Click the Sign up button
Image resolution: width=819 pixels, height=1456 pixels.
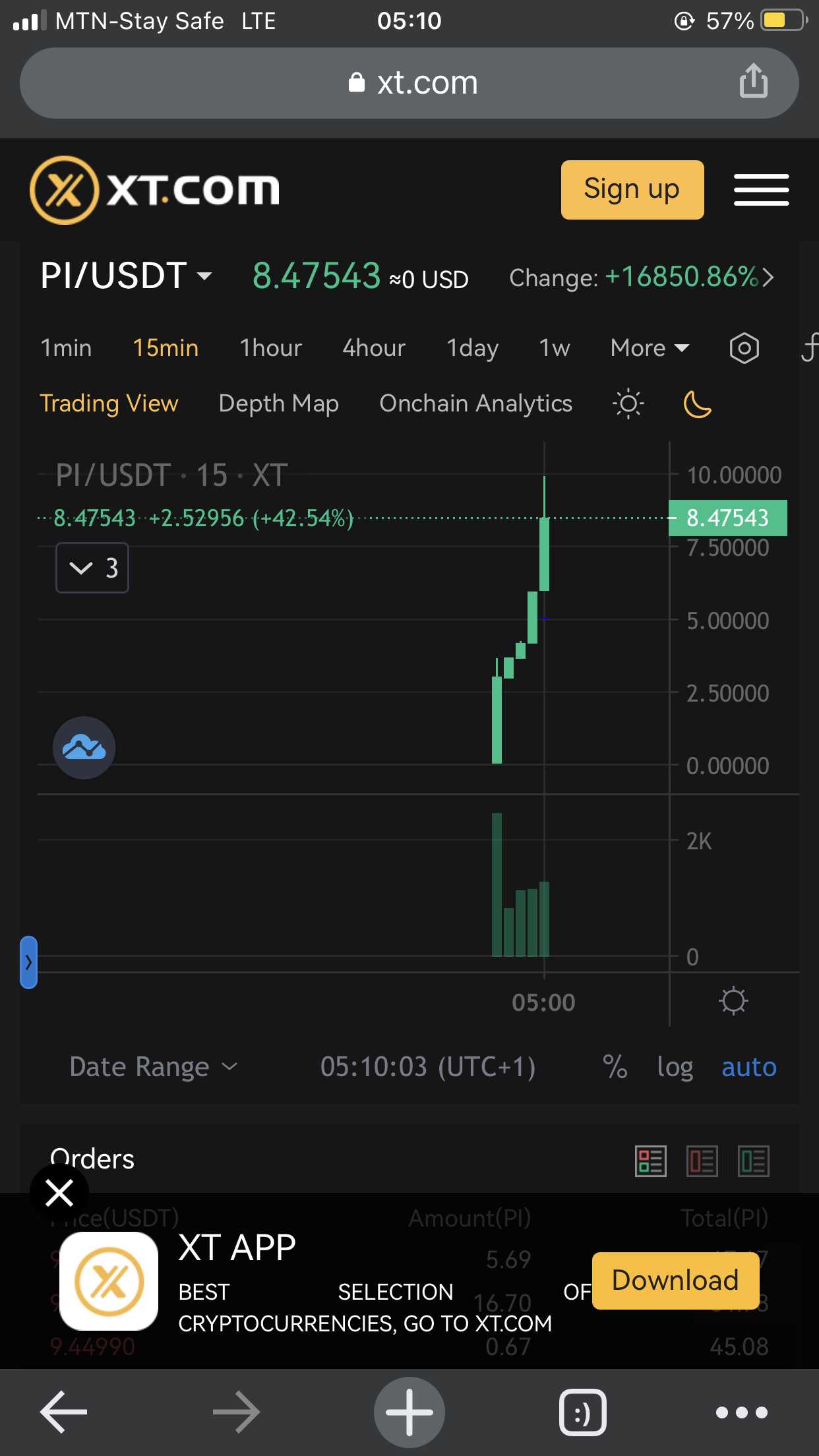coord(632,190)
